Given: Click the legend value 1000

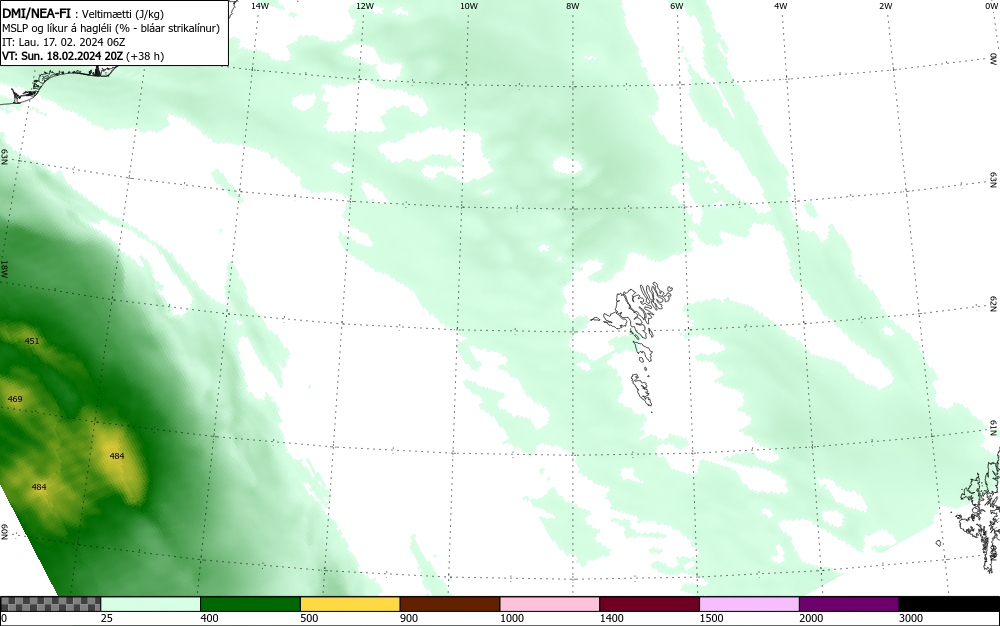Looking at the screenshot, I should (x=511, y=618).
